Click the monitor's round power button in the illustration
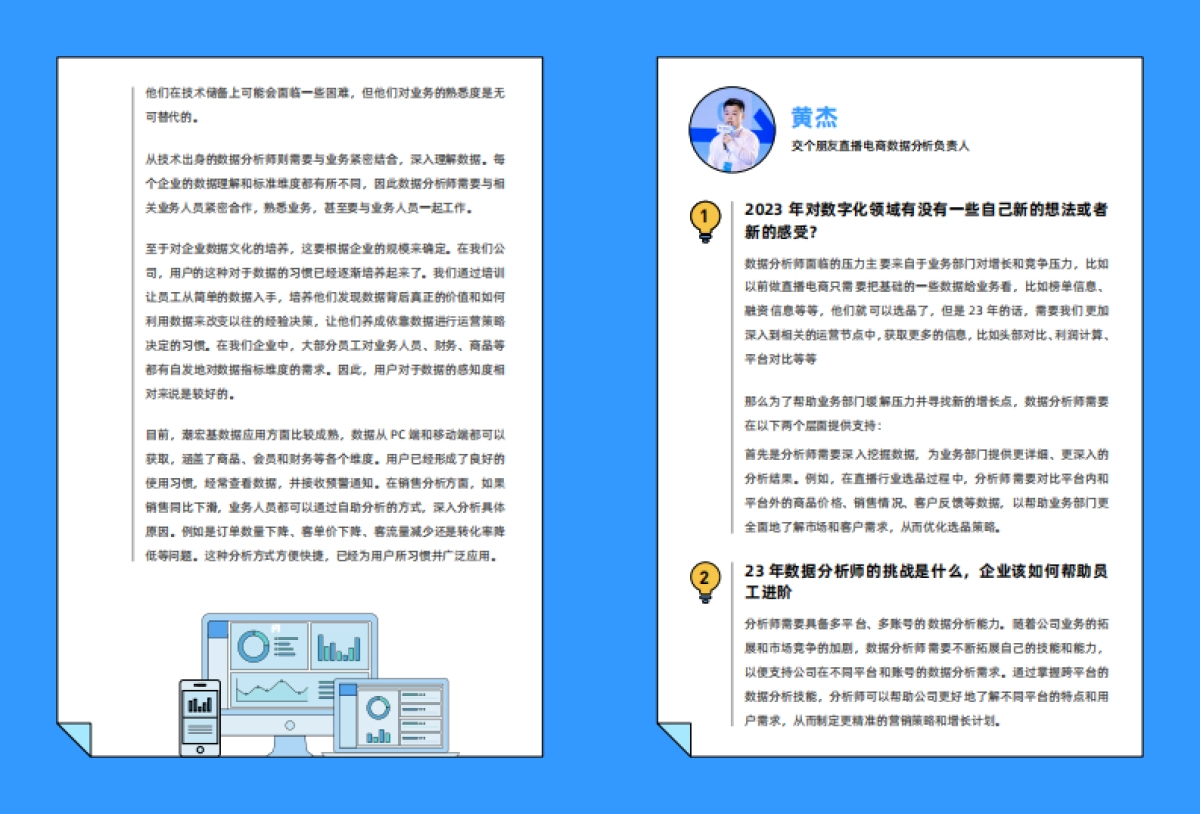Viewport: 1200px width, 814px height. 290,724
